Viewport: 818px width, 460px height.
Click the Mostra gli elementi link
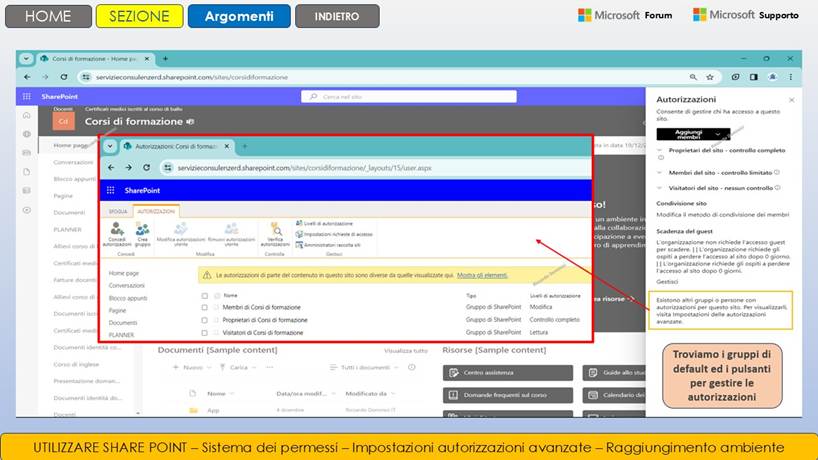pos(482,275)
